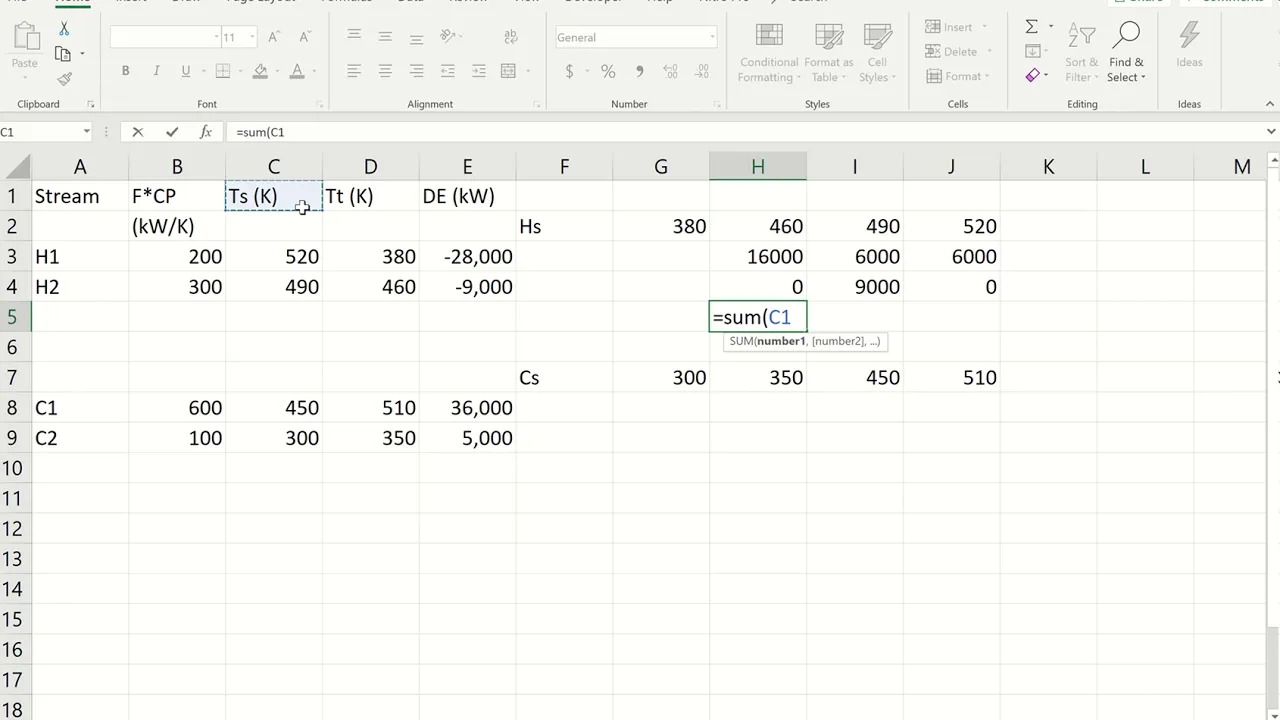Decrease indent in the Alignment group

(x=448, y=71)
